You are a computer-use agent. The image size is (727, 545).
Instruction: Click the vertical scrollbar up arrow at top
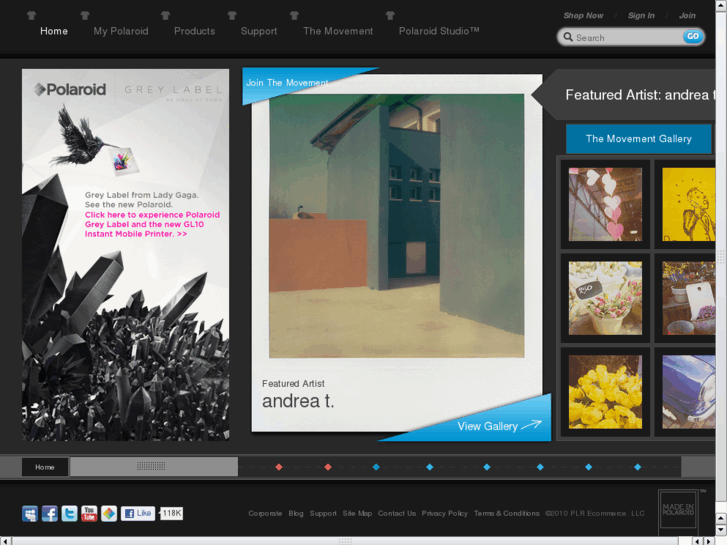(721, 4)
